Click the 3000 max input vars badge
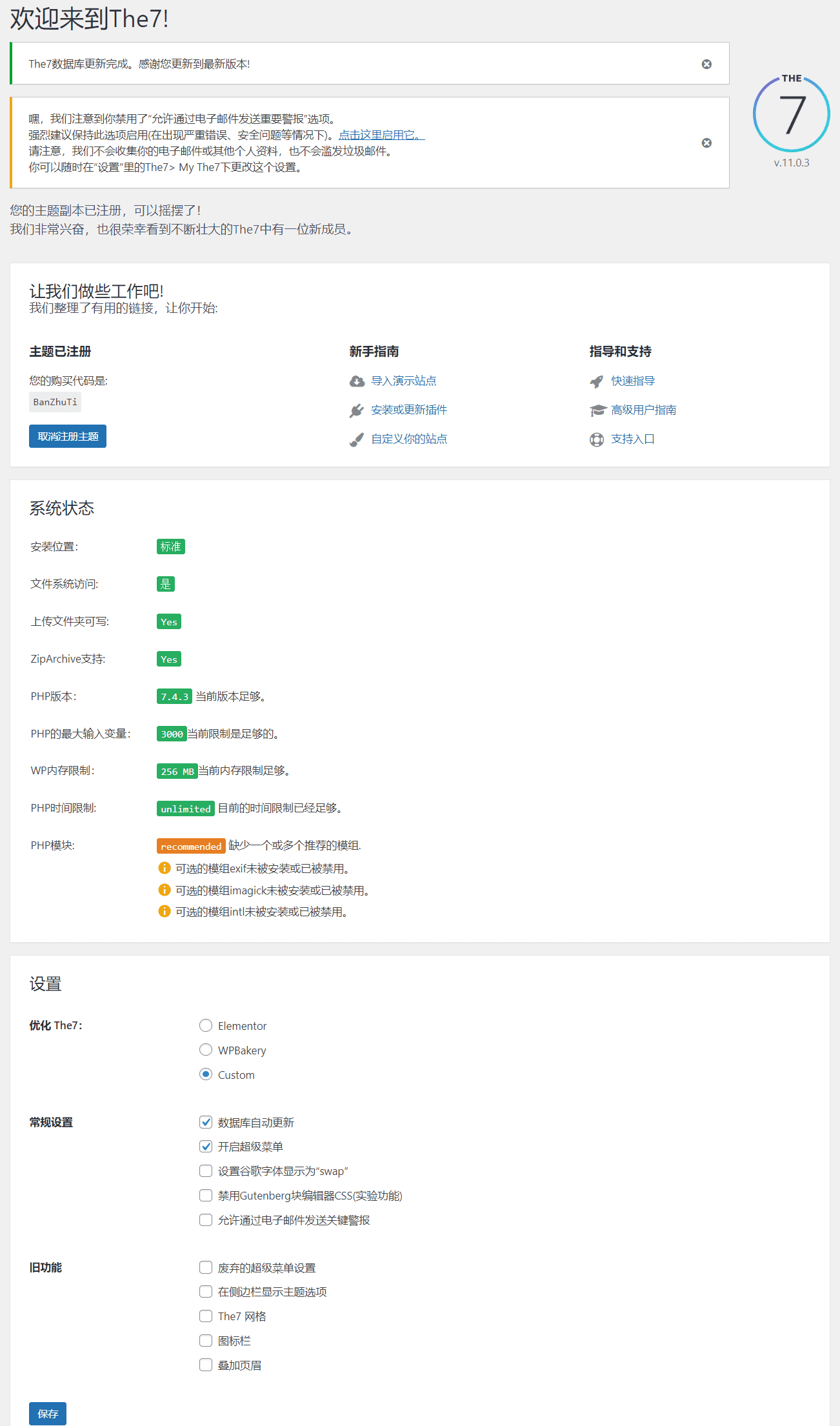This screenshot has height=1426, width=840. click(172, 734)
